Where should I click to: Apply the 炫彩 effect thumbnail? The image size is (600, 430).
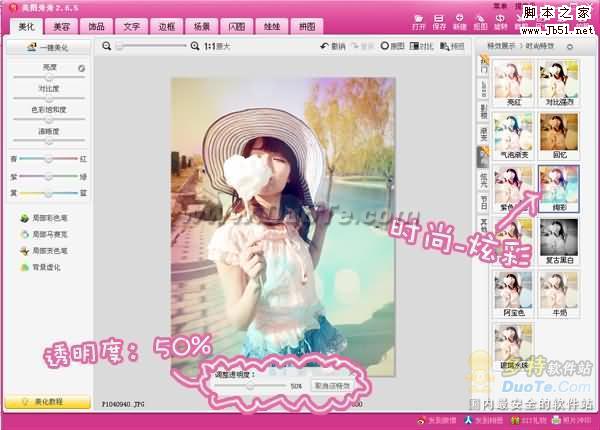(559, 189)
